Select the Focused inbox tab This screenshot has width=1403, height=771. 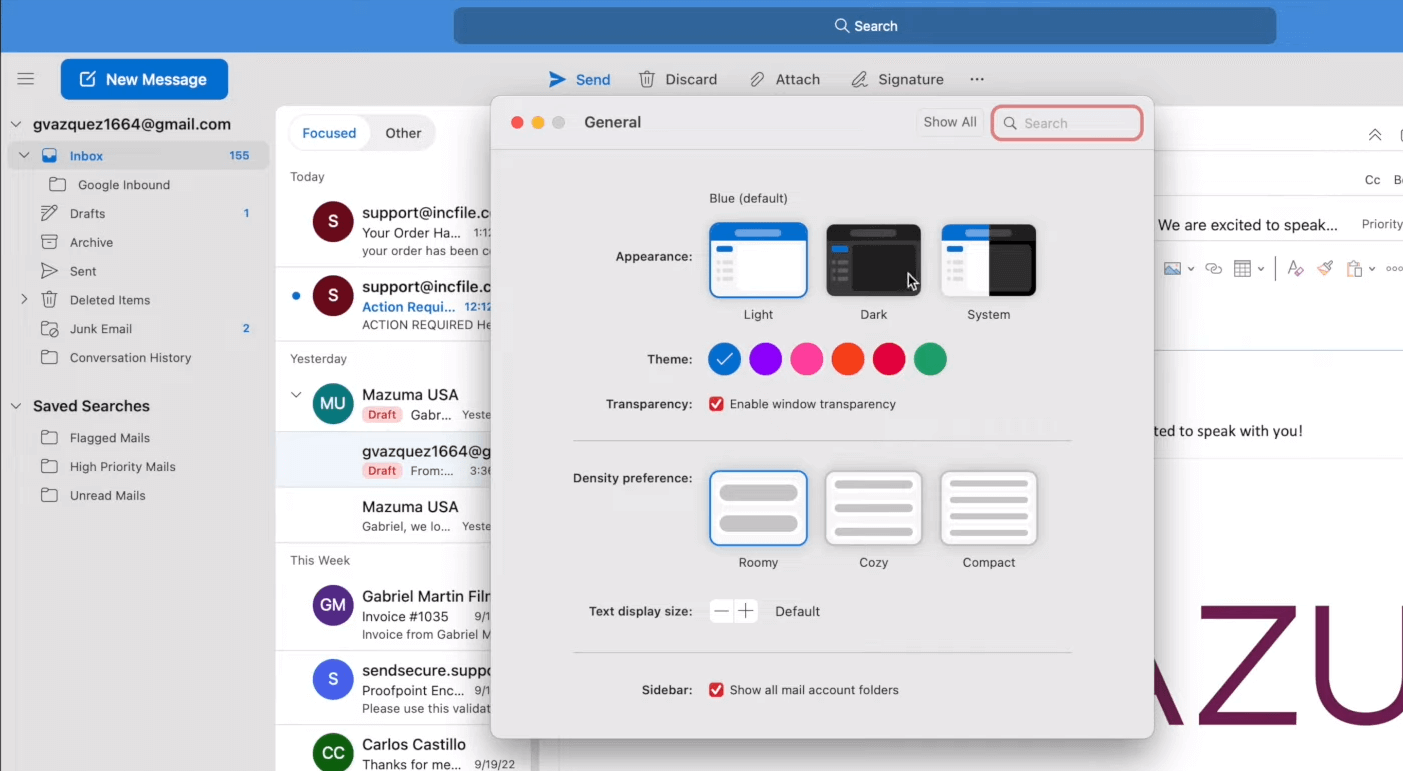329,133
